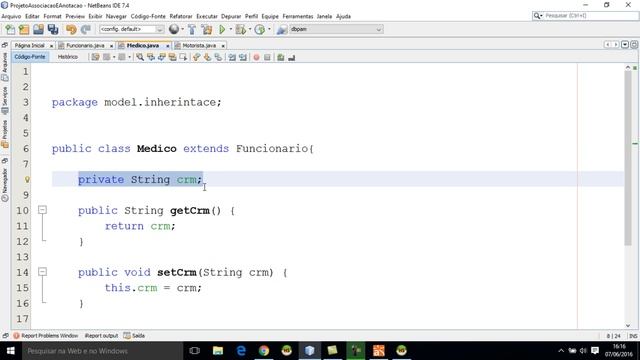This screenshot has height=360, width=640.
Task: Open dropdown arrow beside the globe icon
Action: click(x=182, y=29)
